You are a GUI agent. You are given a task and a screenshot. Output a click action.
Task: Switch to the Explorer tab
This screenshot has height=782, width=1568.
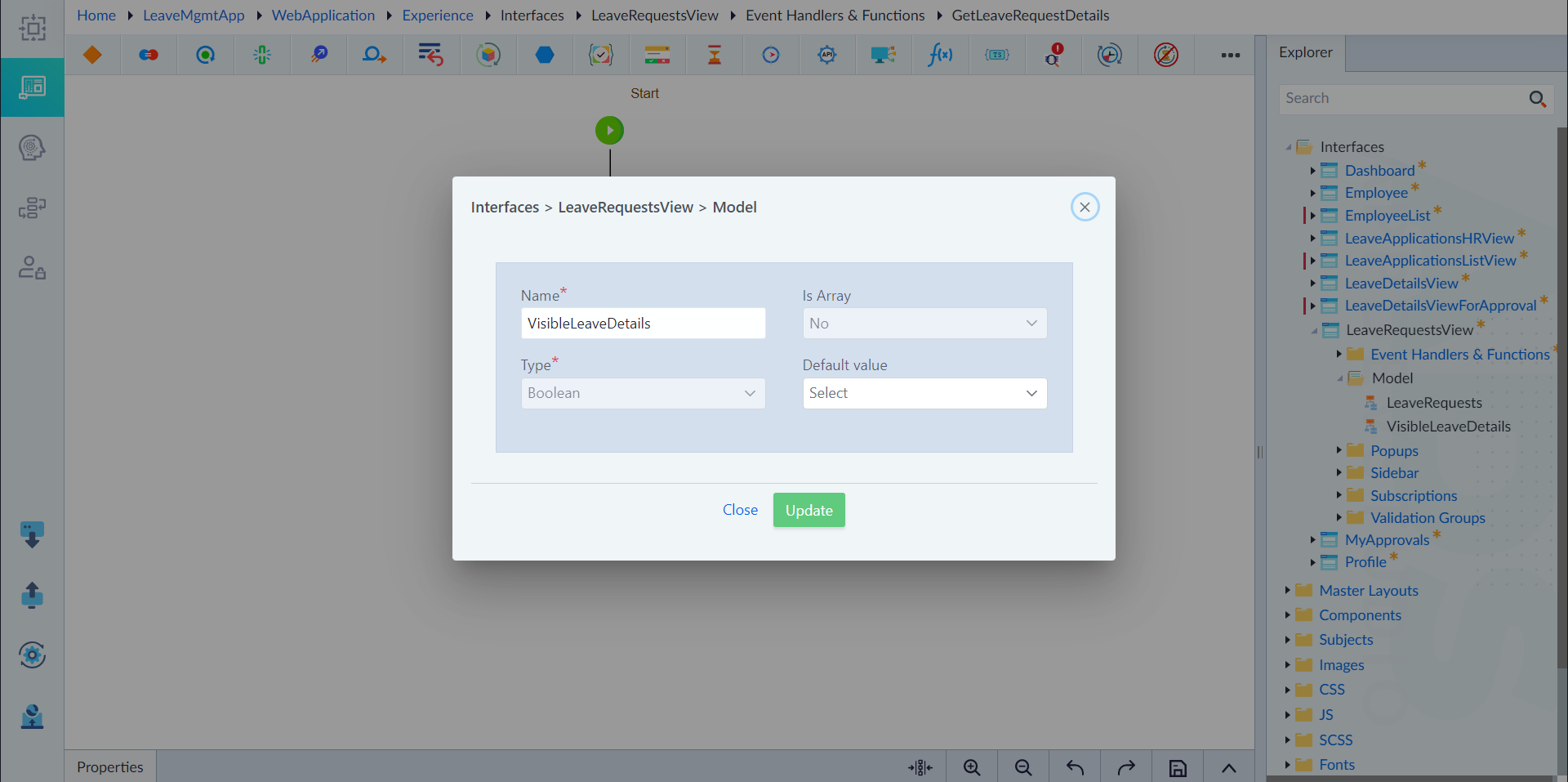[1305, 53]
